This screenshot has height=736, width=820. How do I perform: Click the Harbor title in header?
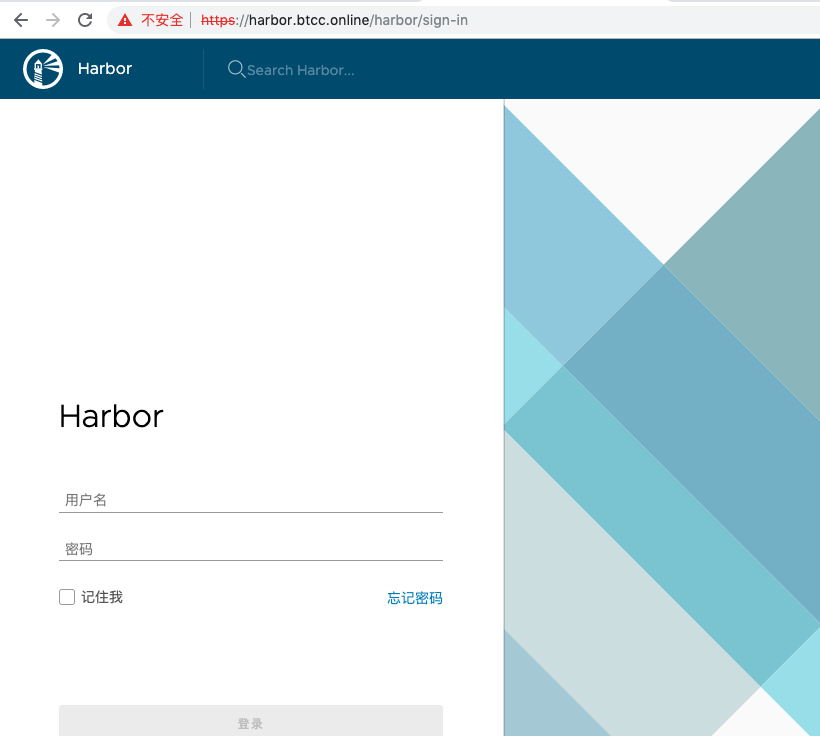click(105, 69)
